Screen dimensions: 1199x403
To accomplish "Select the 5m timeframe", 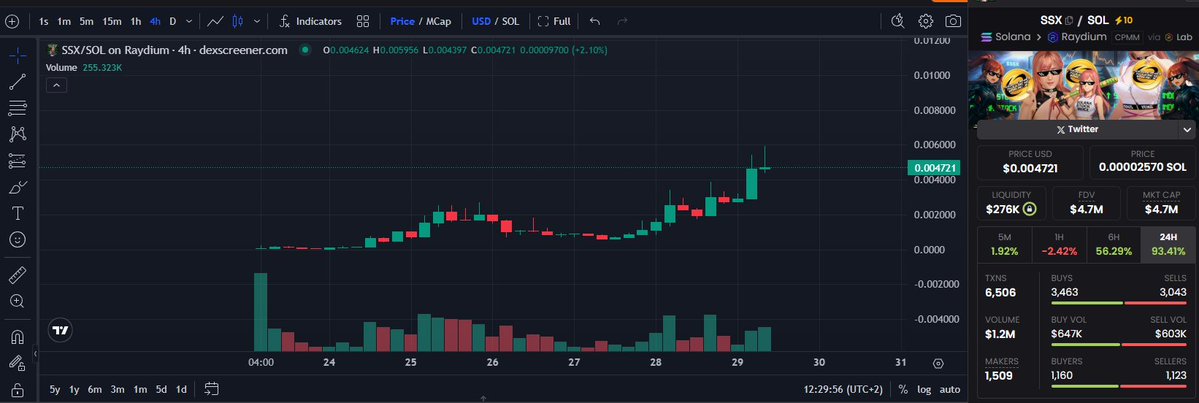I will [x=87, y=21].
